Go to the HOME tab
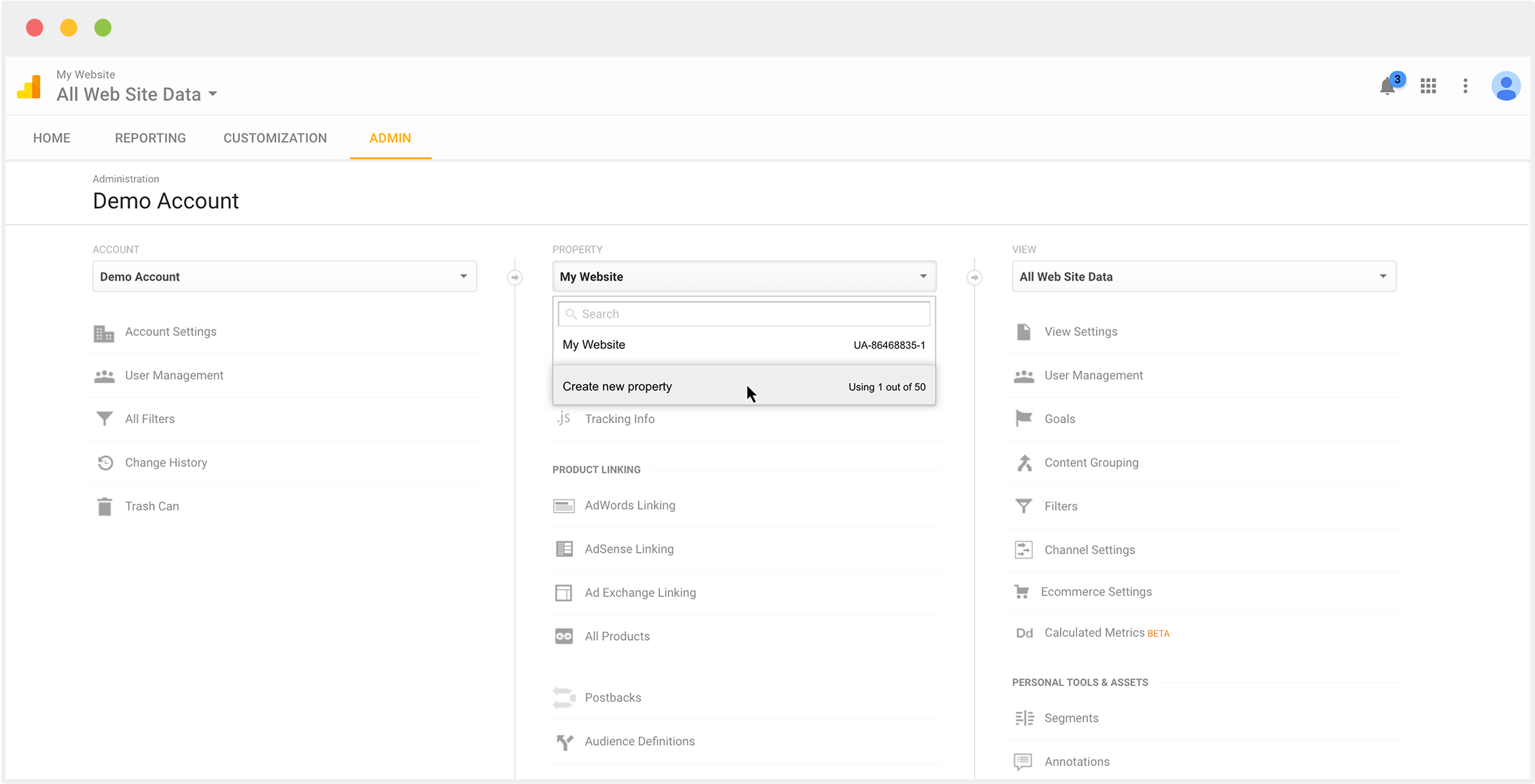The height and width of the screenshot is (784, 1535). pyautogui.click(x=52, y=138)
